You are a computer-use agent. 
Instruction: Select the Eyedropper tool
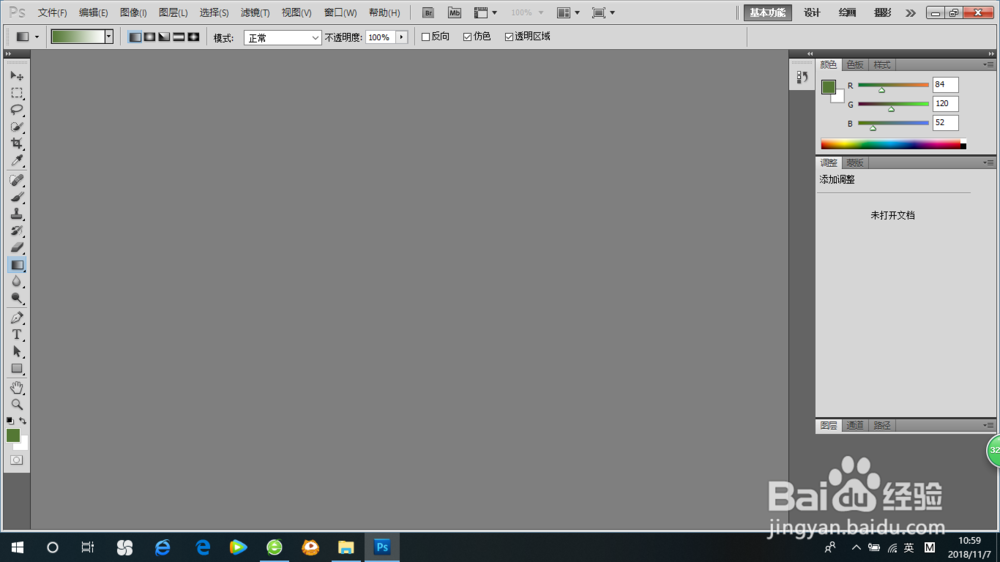pos(17,161)
